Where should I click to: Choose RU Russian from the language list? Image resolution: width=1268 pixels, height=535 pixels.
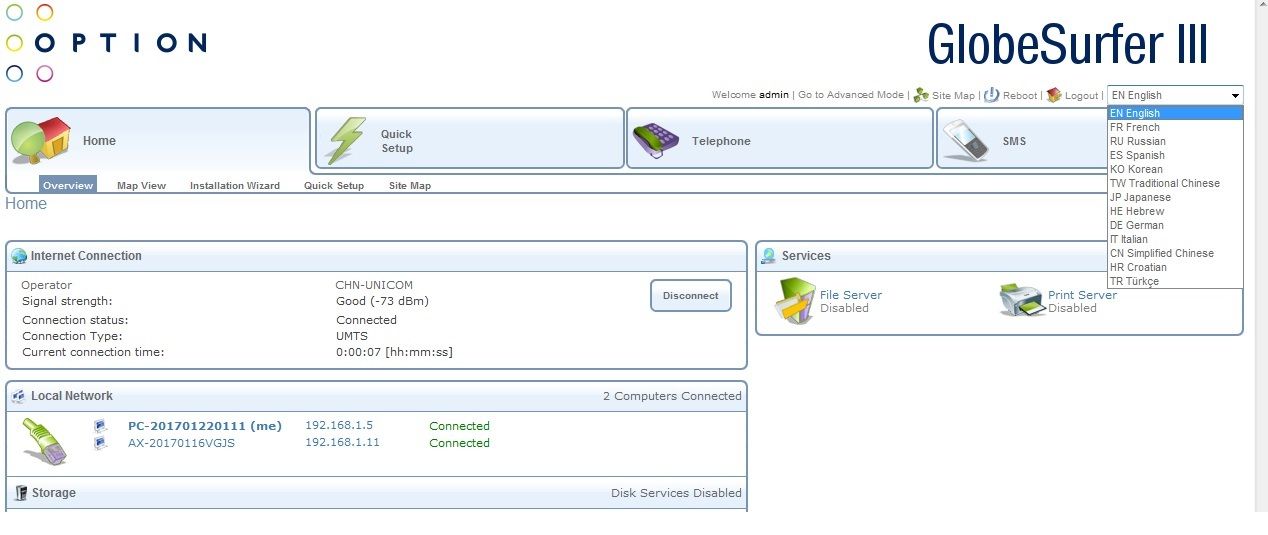pos(1175,141)
